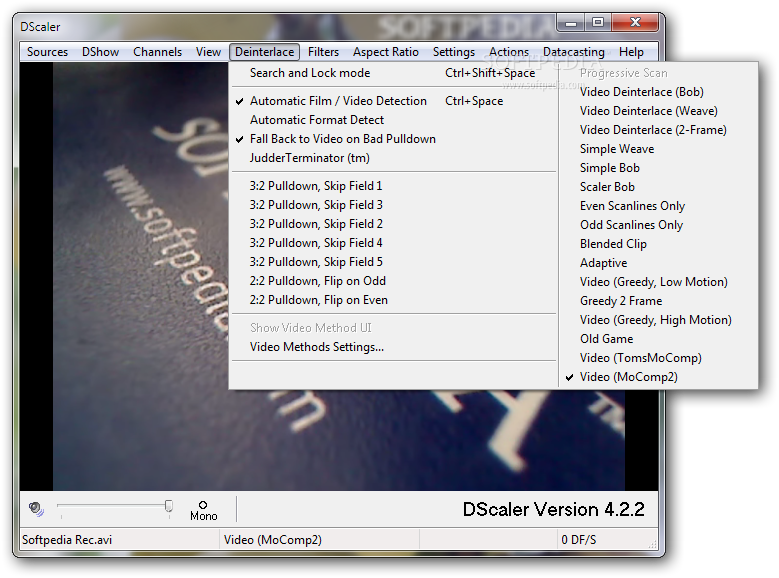Select Even Scanlines Only

[659, 206]
